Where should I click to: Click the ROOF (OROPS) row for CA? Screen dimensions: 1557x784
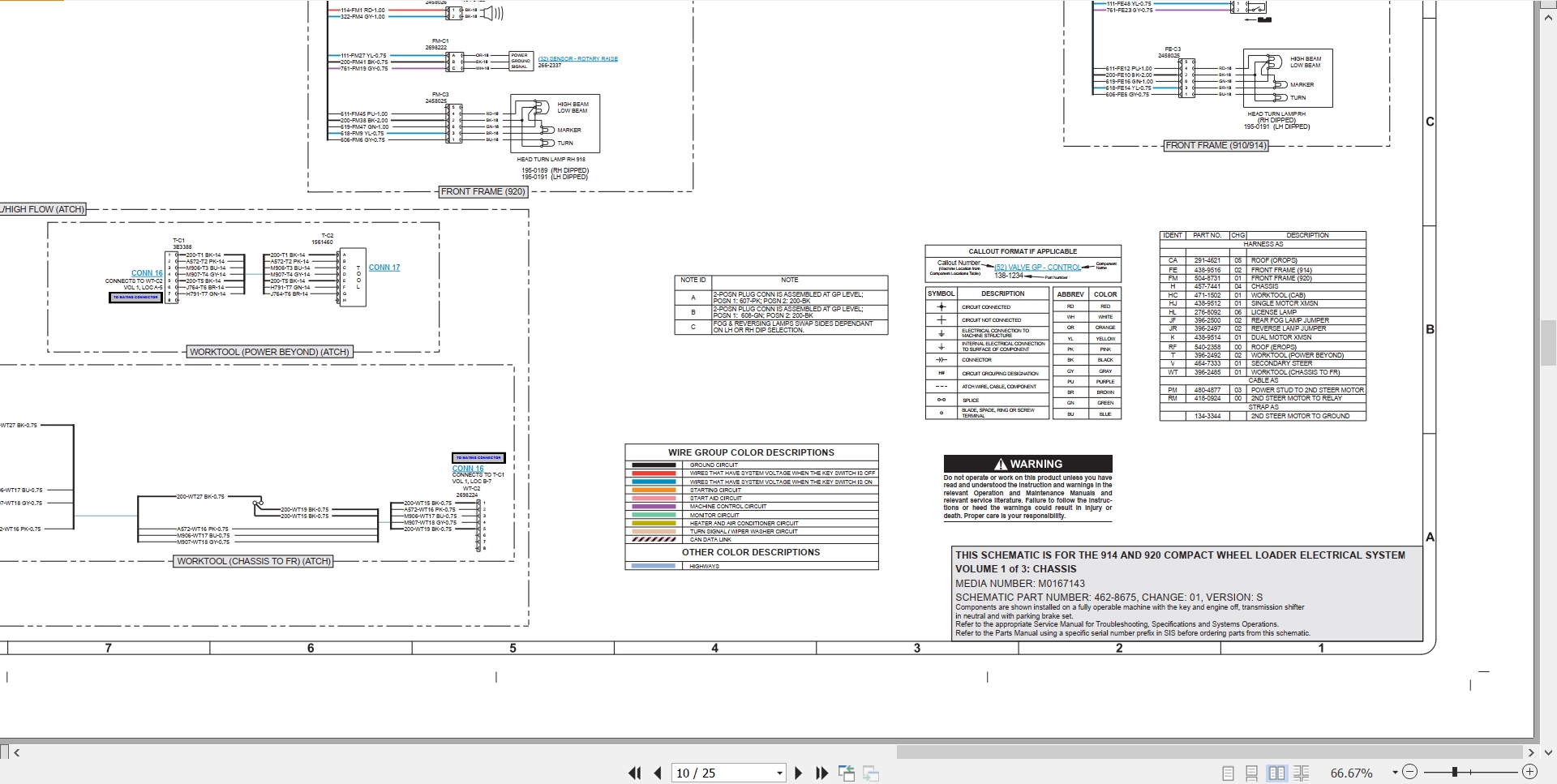point(1263,261)
